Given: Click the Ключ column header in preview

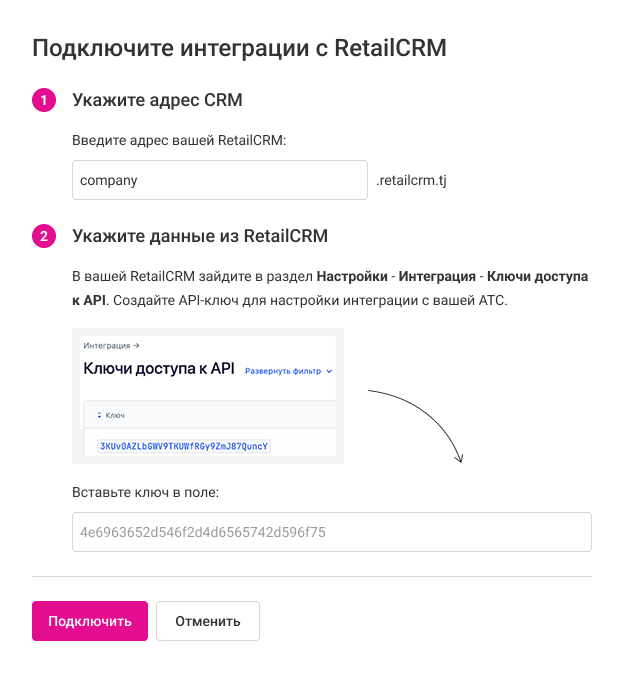Looking at the screenshot, I should point(115,415).
